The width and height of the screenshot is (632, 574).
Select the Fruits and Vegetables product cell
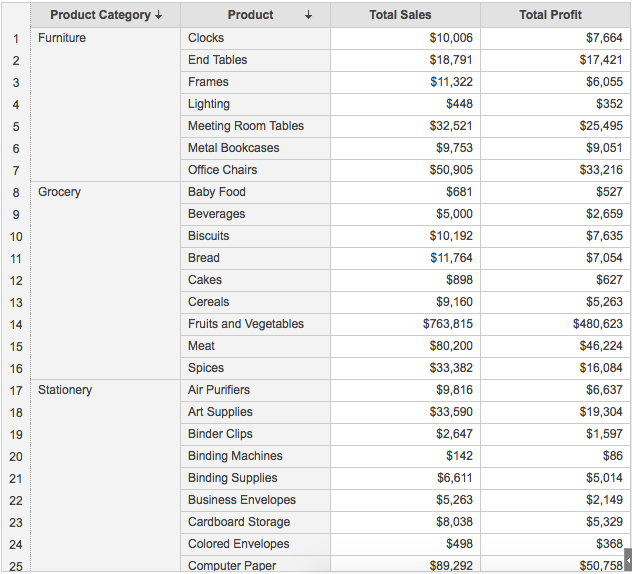tap(246, 324)
